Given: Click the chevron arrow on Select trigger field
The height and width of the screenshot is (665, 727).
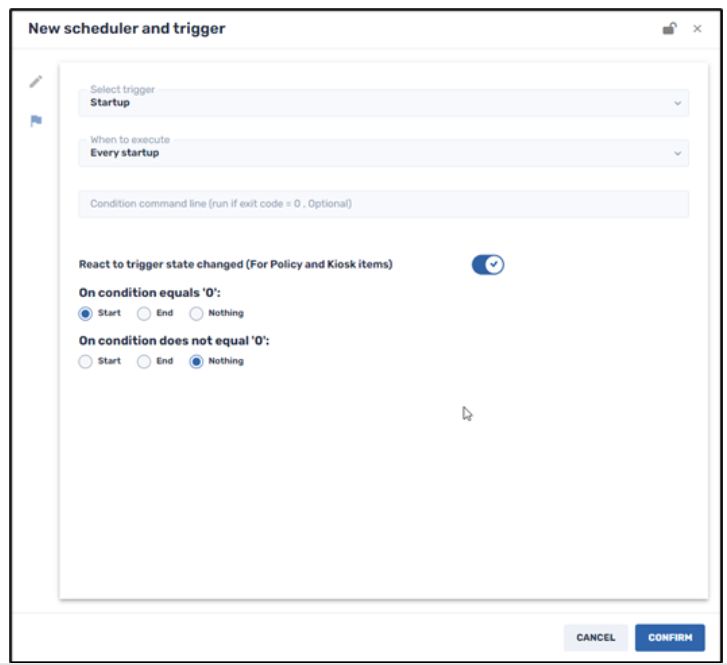Looking at the screenshot, I should [x=677, y=103].
